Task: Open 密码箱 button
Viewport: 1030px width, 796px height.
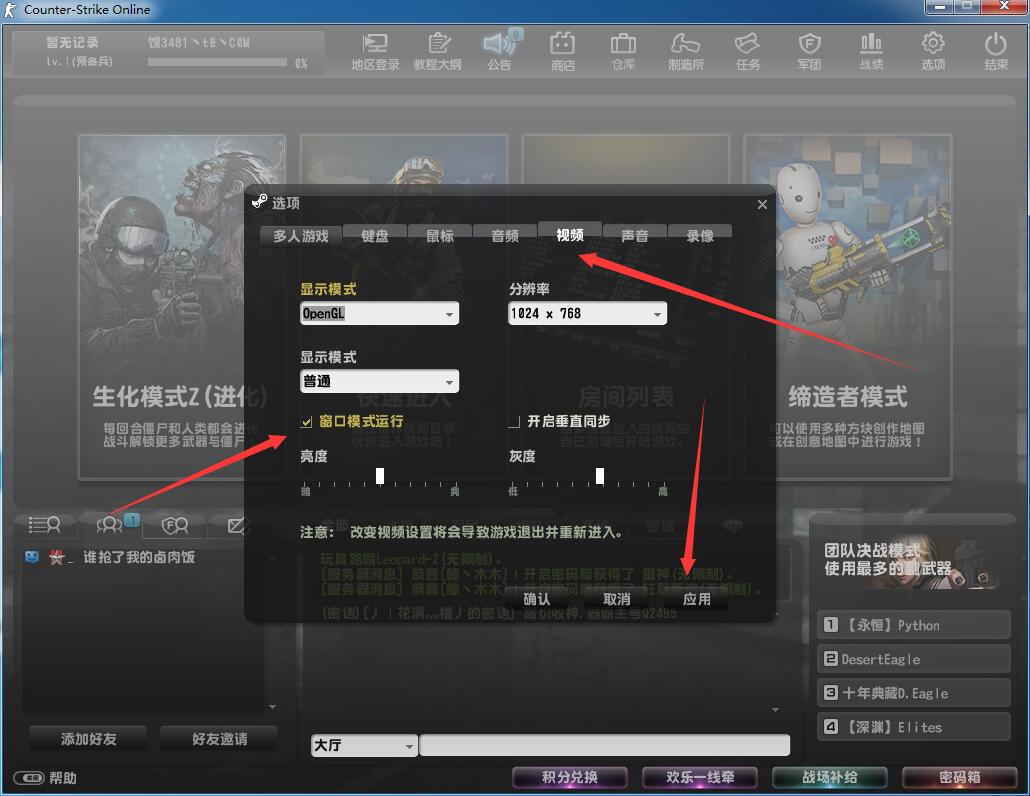Action: pyautogui.click(x=960, y=778)
